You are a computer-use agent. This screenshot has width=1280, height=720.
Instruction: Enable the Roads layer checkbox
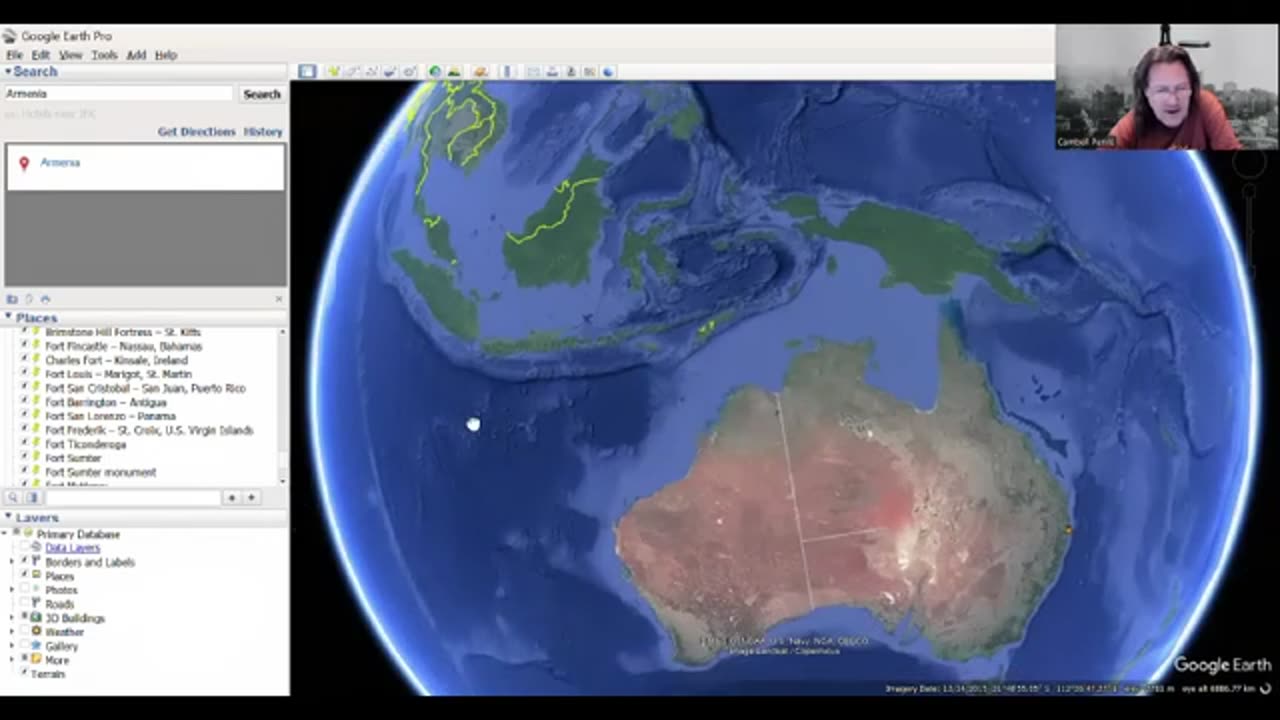pyautogui.click(x=24, y=604)
